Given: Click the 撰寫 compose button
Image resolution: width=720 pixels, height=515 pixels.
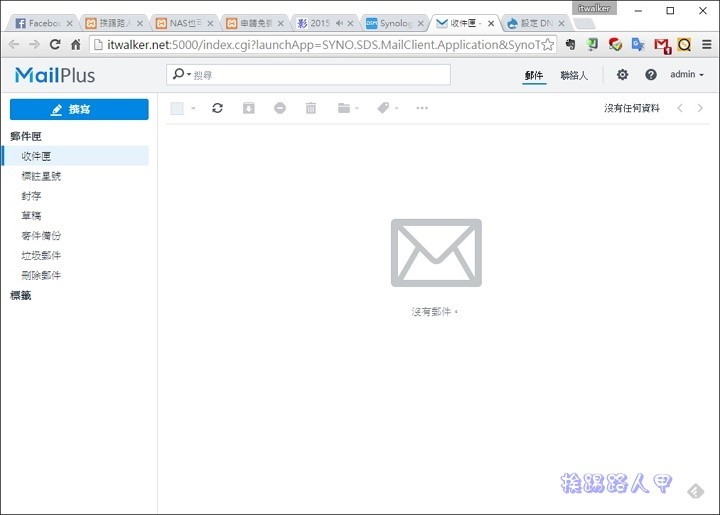Looking at the screenshot, I should pos(79,109).
